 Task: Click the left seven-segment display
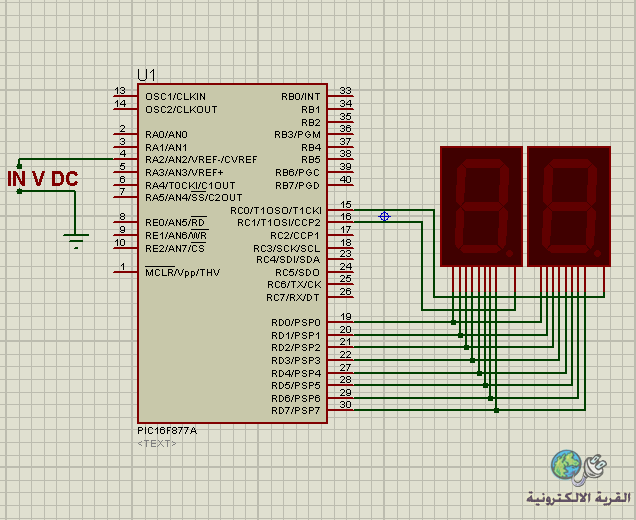tap(481, 206)
